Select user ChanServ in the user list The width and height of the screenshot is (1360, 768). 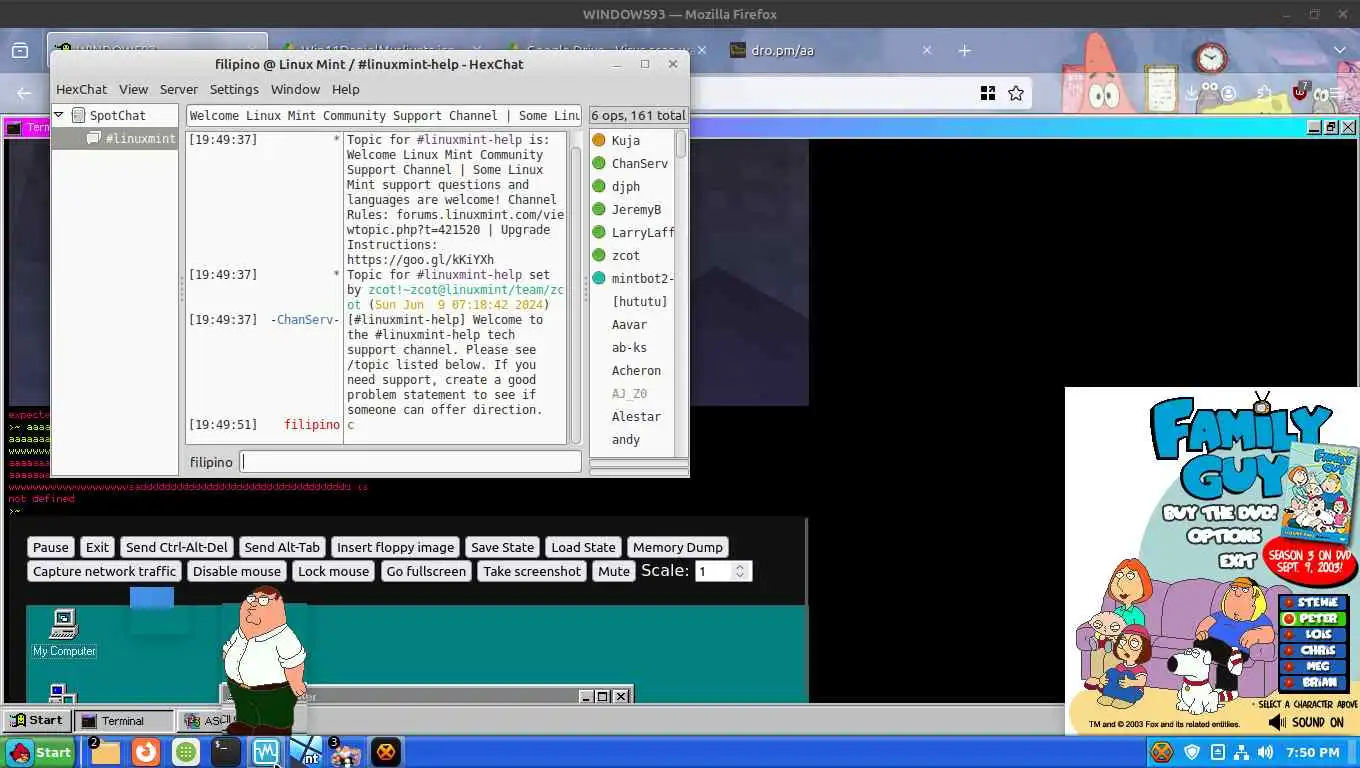632,163
